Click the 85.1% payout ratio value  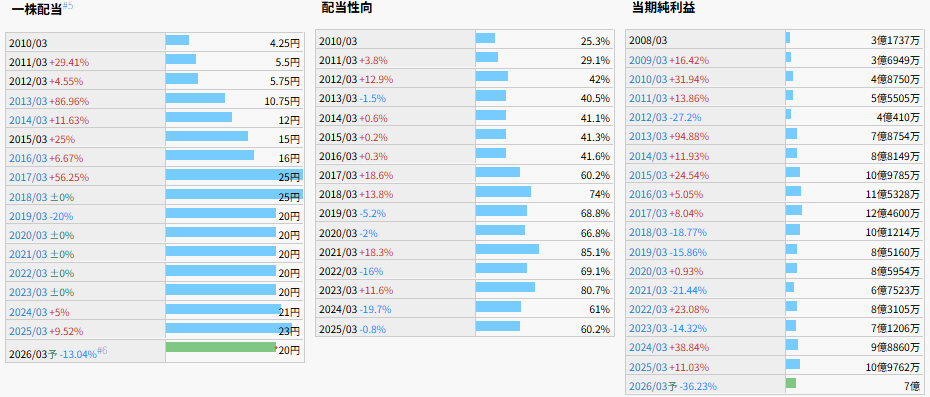595,252
